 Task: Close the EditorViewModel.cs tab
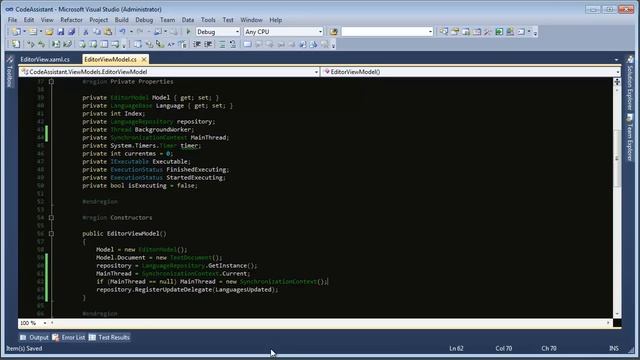(x=144, y=60)
